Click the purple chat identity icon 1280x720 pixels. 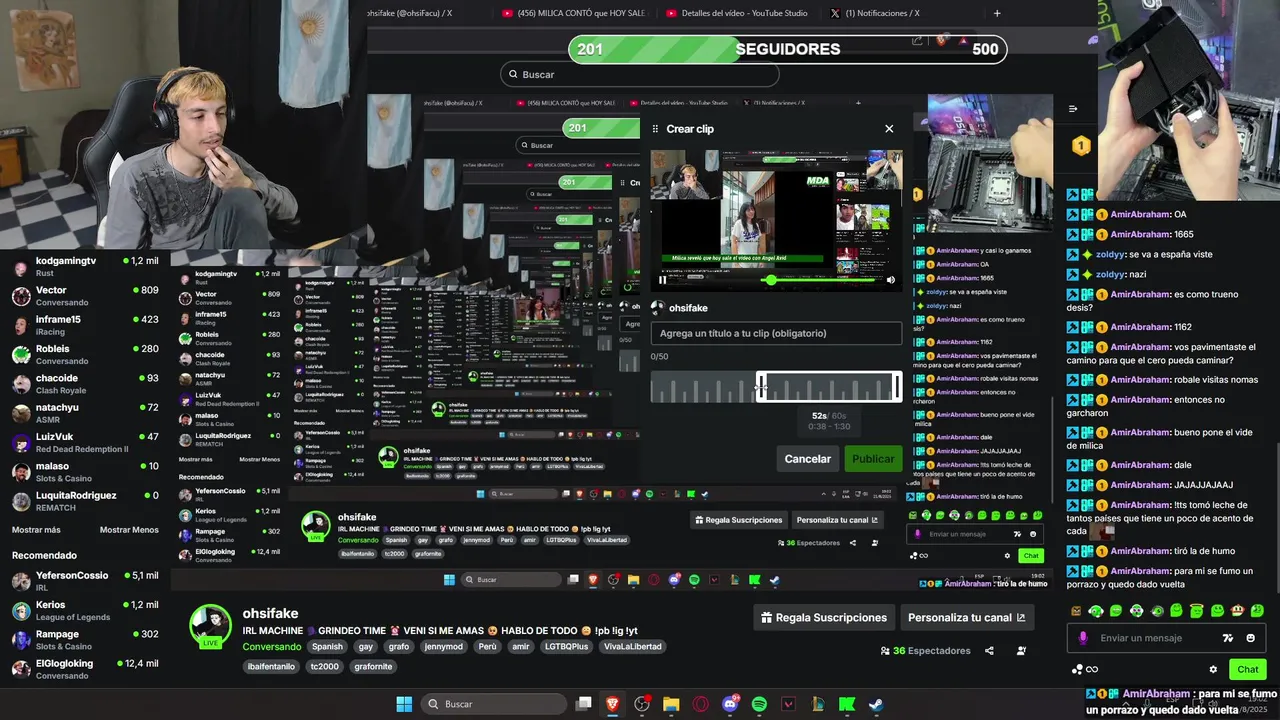tap(1083, 638)
